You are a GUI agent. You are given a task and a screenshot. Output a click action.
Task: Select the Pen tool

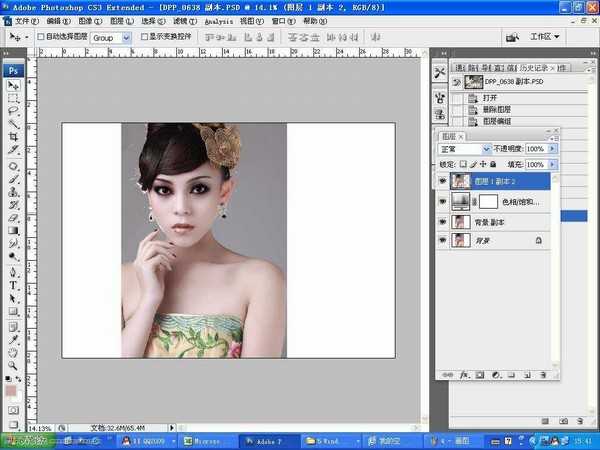pos(14,270)
